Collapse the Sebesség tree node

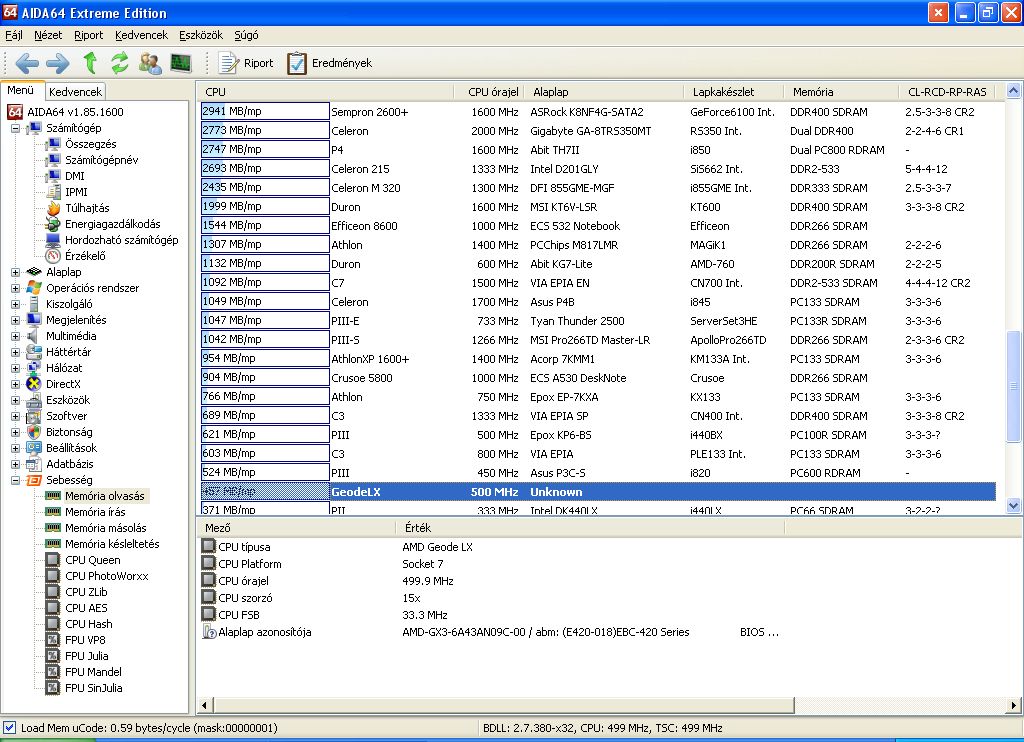click(16, 480)
